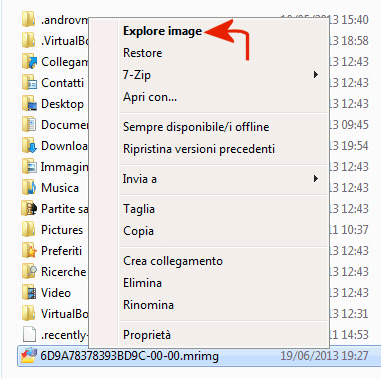
Task: Select Ripristina versioni precedenti
Action: point(199,149)
